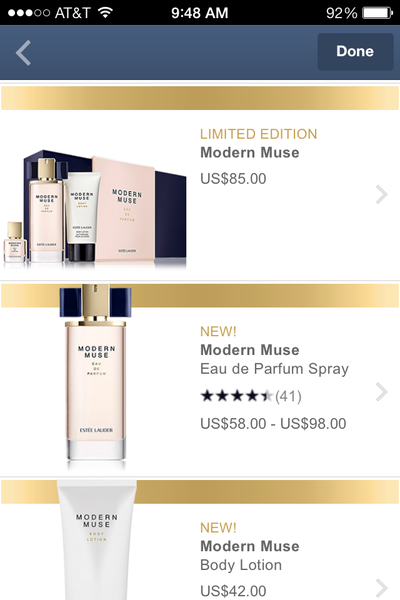Tap the US$42.00 price

click(x=233, y=591)
